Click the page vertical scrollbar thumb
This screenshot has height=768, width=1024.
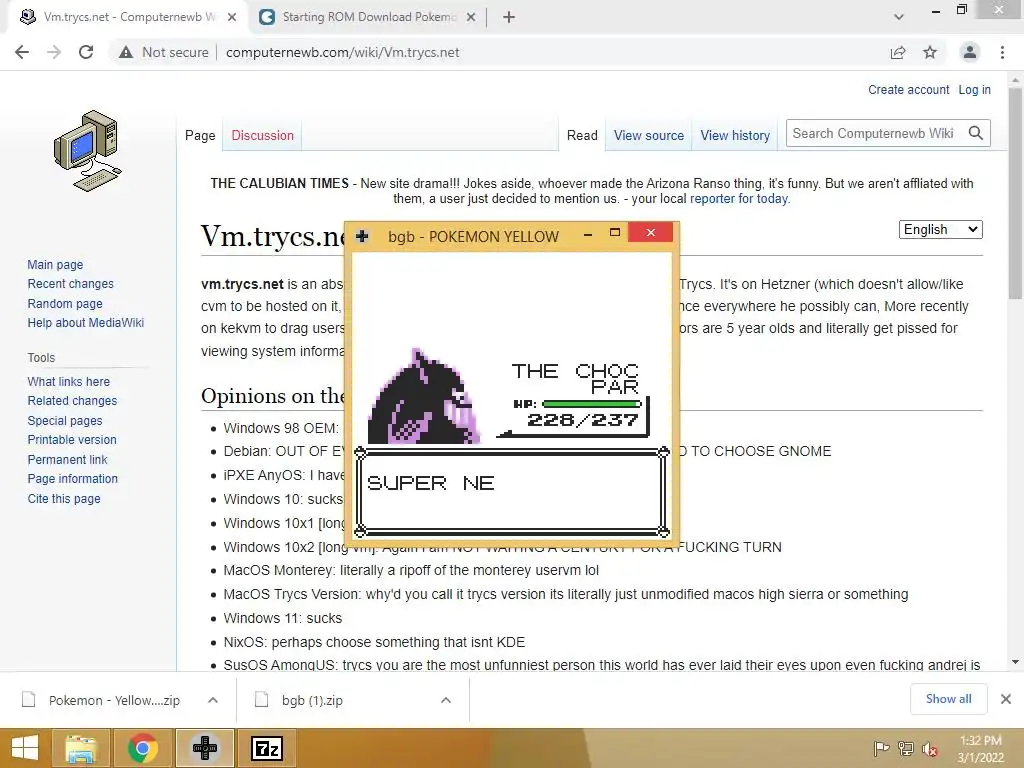pos(1015,193)
